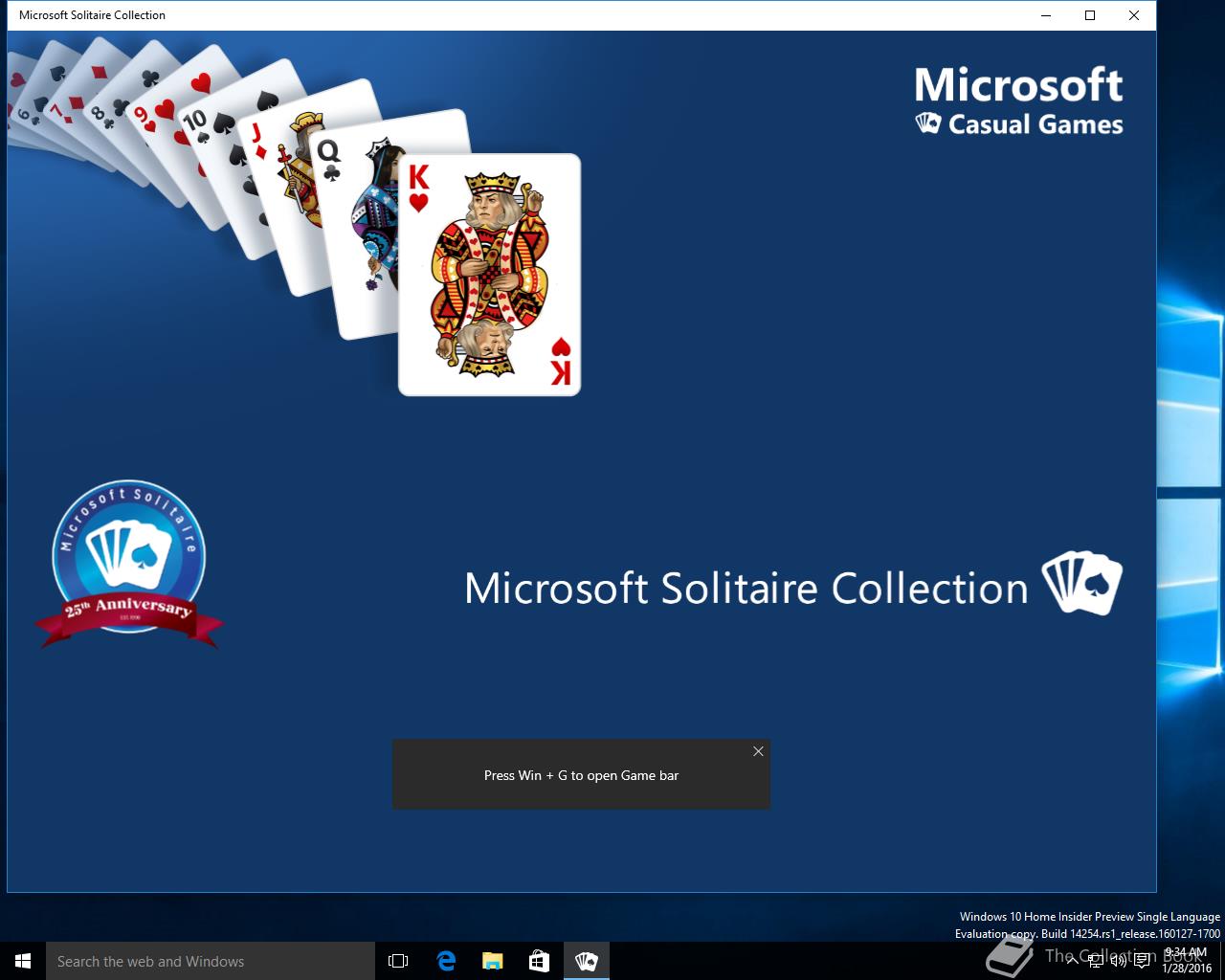Dismiss the Game bar notification with X
The height and width of the screenshot is (980, 1225).
758,751
